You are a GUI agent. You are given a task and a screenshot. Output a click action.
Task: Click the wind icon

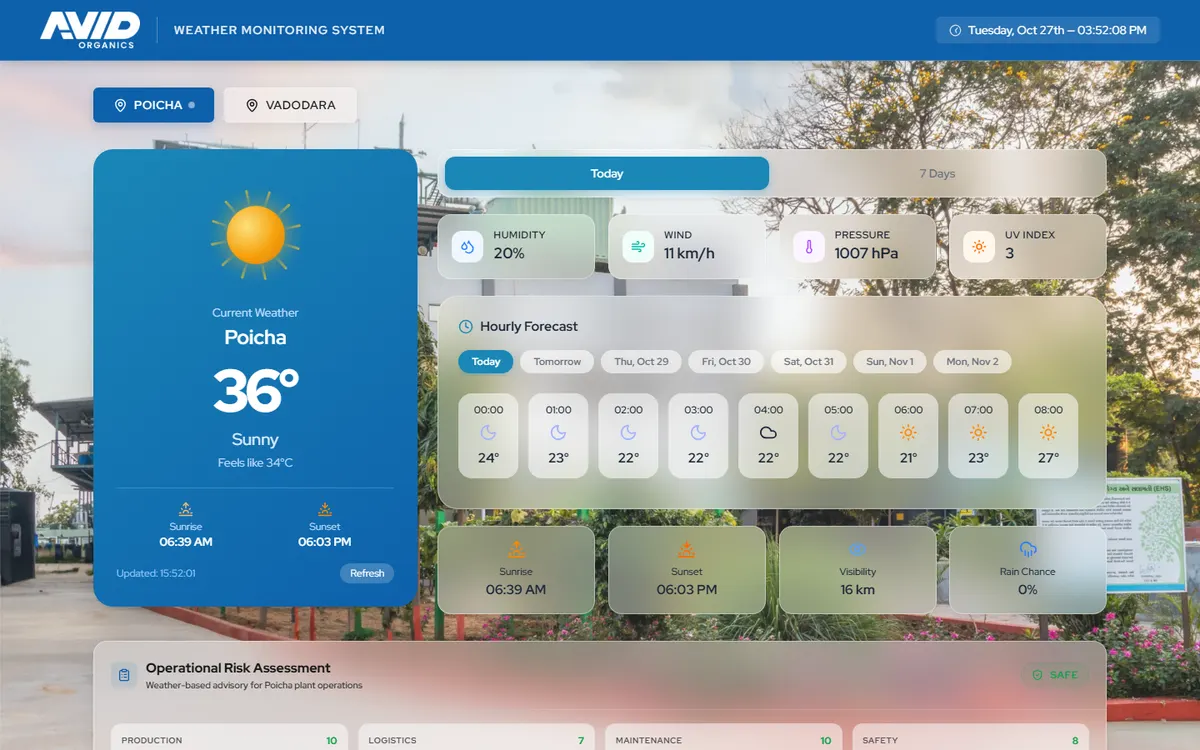click(x=638, y=246)
